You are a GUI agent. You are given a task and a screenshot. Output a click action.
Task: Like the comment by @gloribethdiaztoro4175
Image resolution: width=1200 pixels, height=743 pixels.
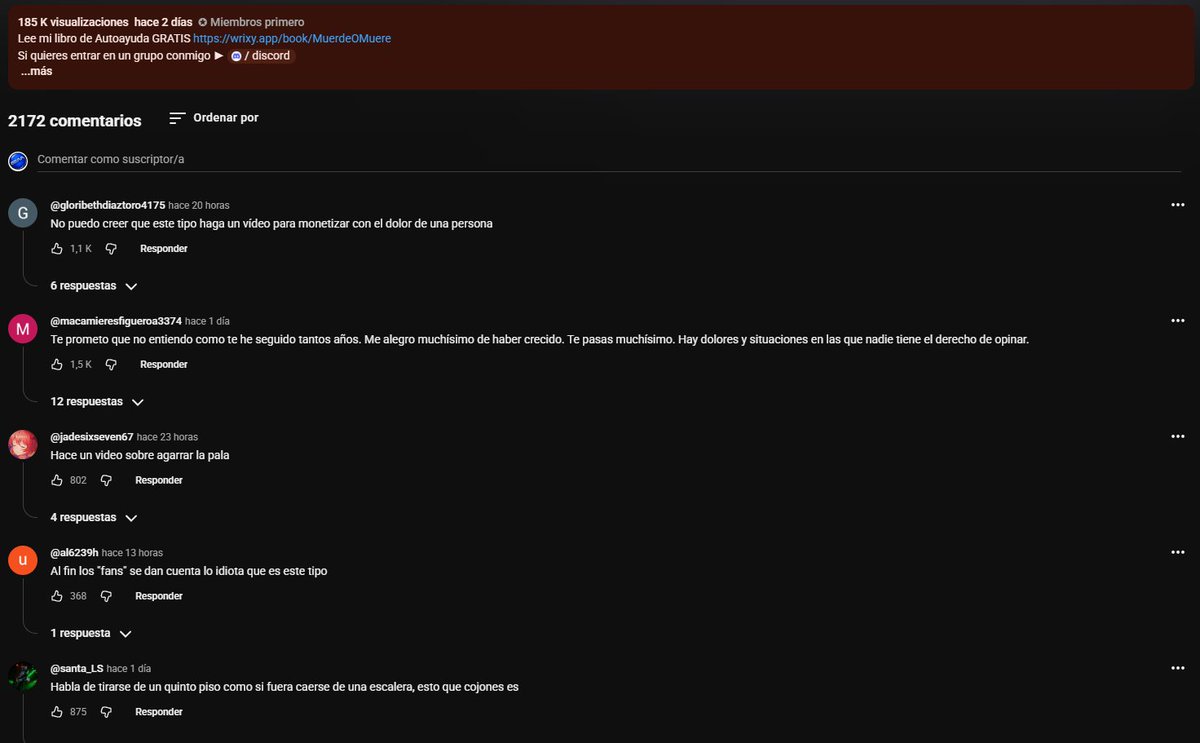pos(57,248)
